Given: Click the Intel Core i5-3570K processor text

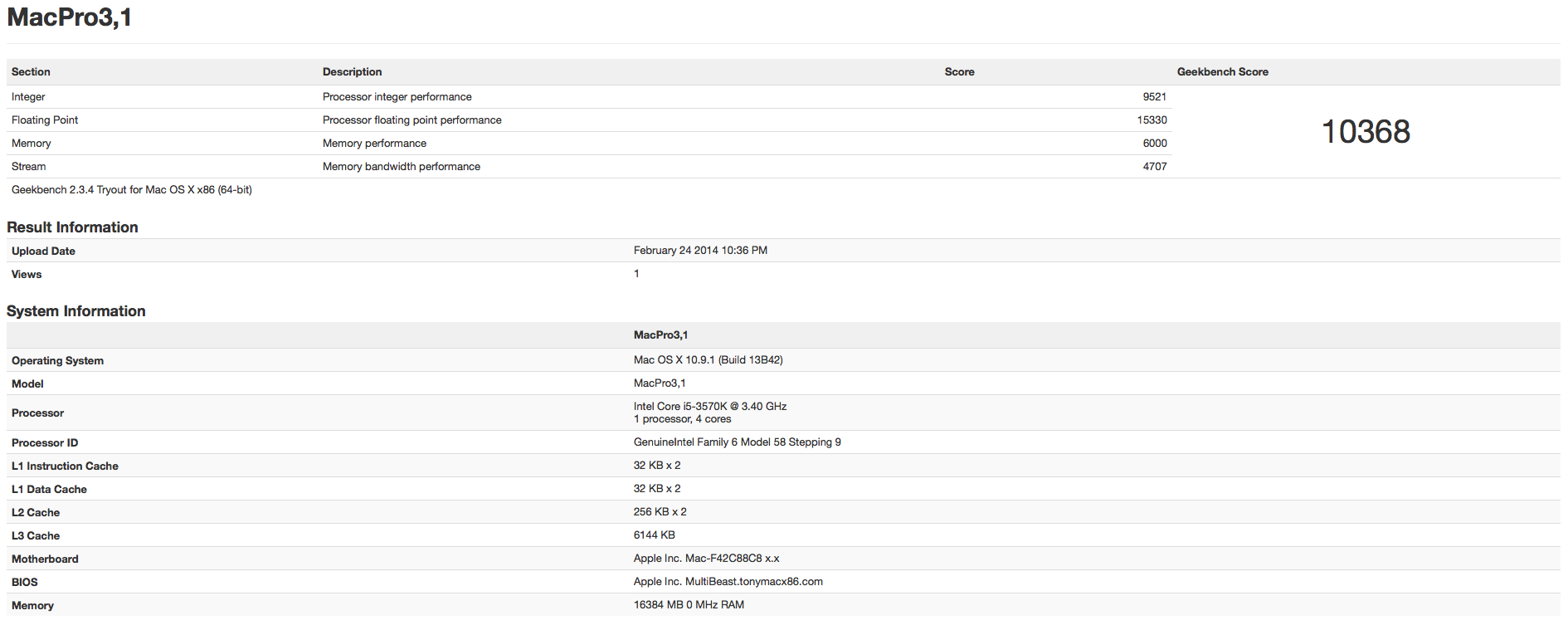Looking at the screenshot, I should coord(709,407).
